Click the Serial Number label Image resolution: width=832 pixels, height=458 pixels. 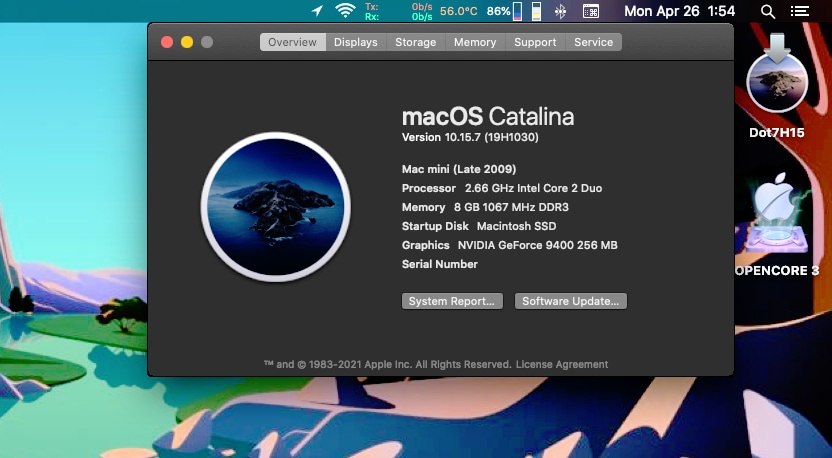tap(440, 264)
